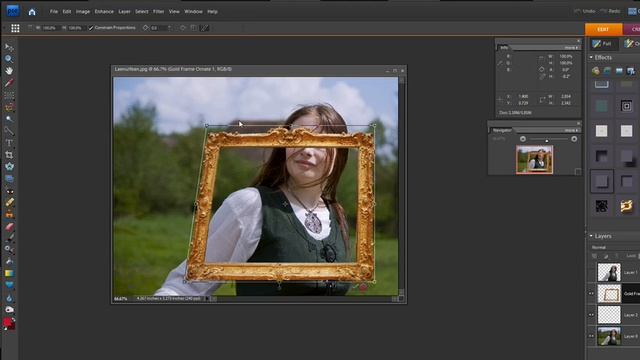640x360 pixels.
Task: Select the Eyedropper tool
Action: [x=9, y=83]
